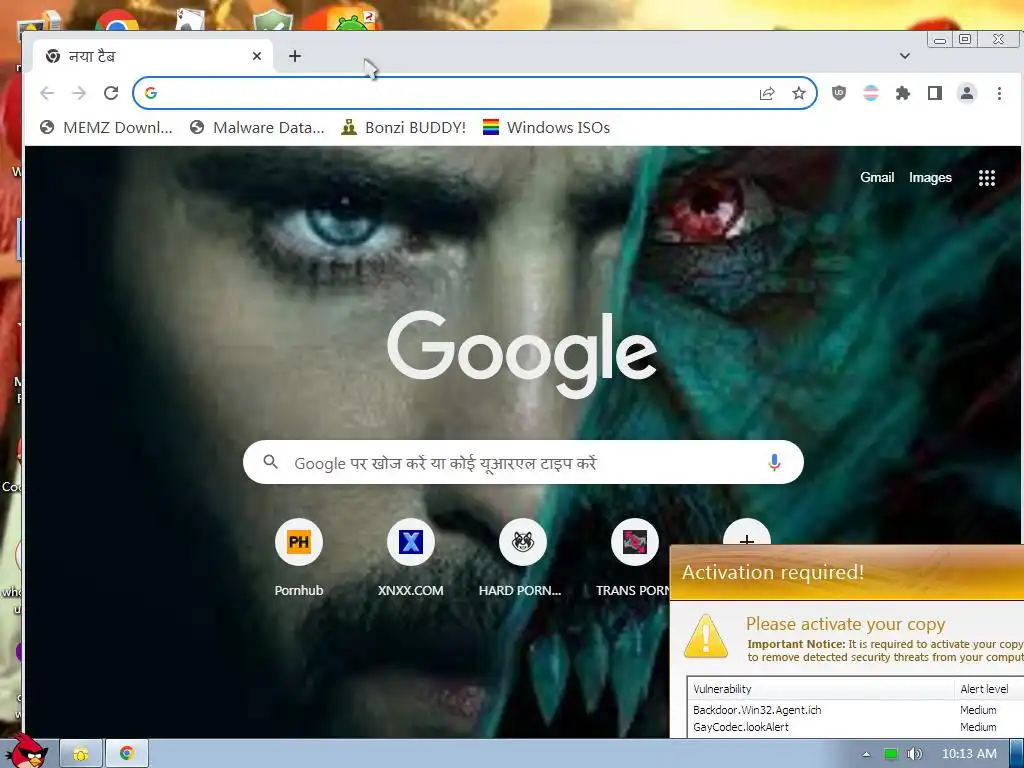Screen dimensions: 1024x768
Task: Open the uBlock shield extension icon
Action: pyautogui.click(x=839, y=93)
